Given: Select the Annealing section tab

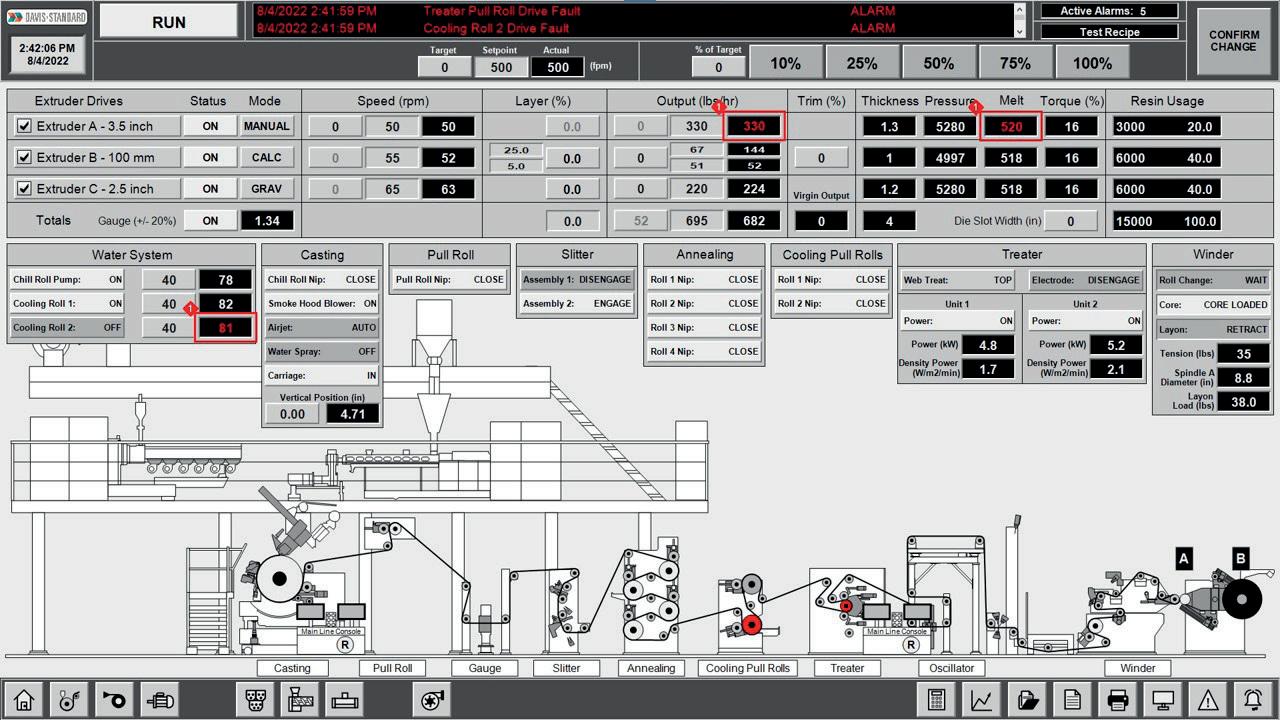Looking at the screenshot, I should pyautogui.click(x=651, y=668).
